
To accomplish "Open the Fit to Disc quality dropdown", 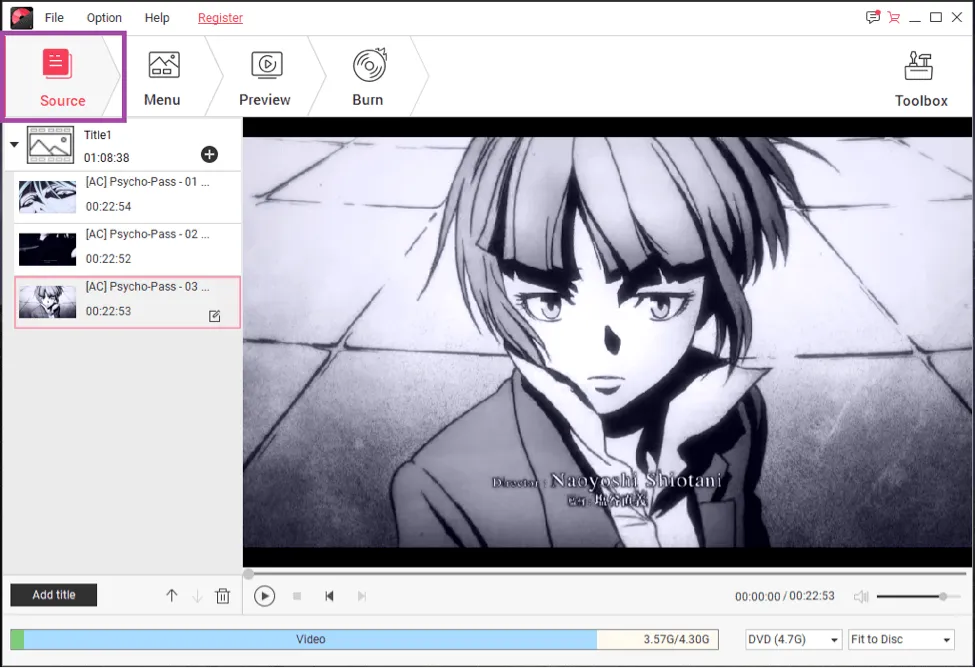I will click(901, 639).
